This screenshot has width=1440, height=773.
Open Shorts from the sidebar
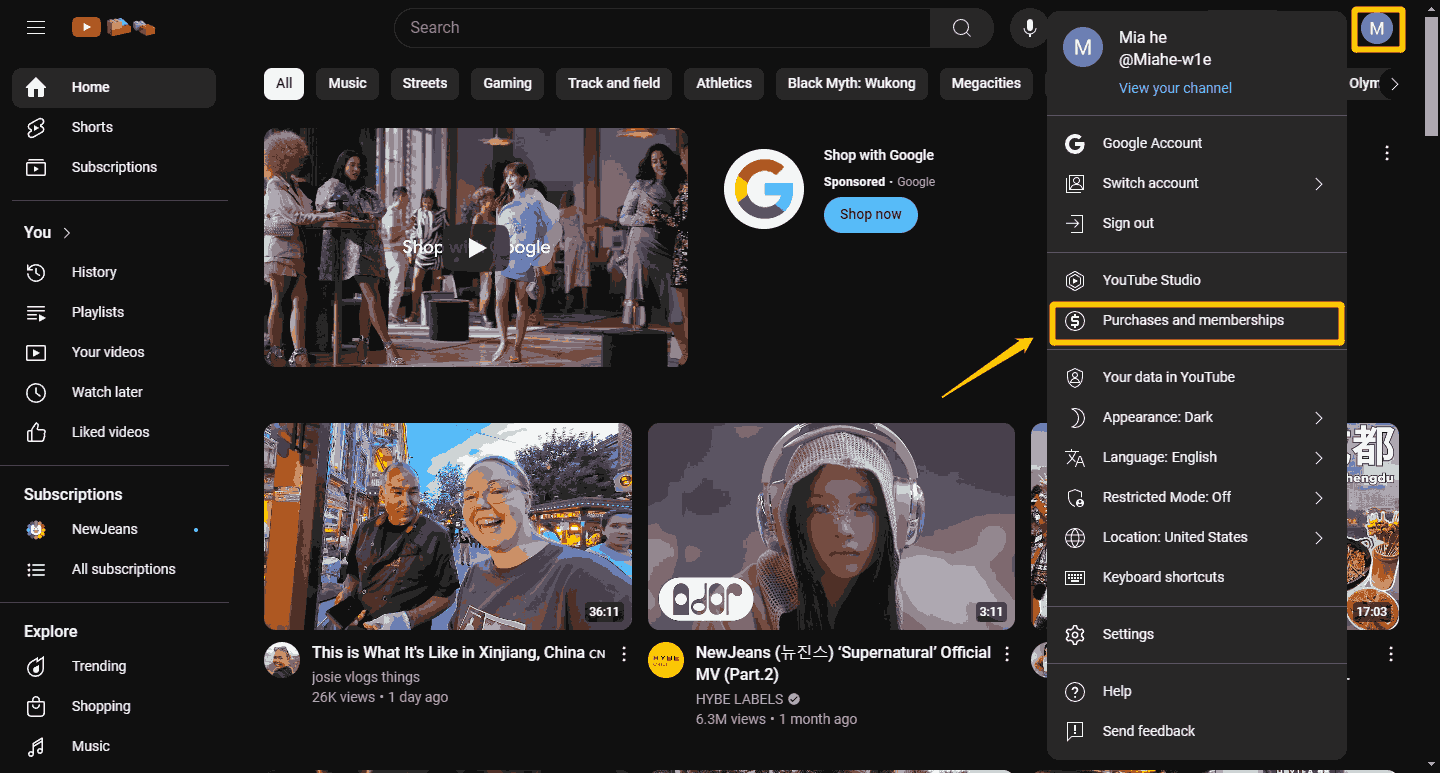point(114,128)
